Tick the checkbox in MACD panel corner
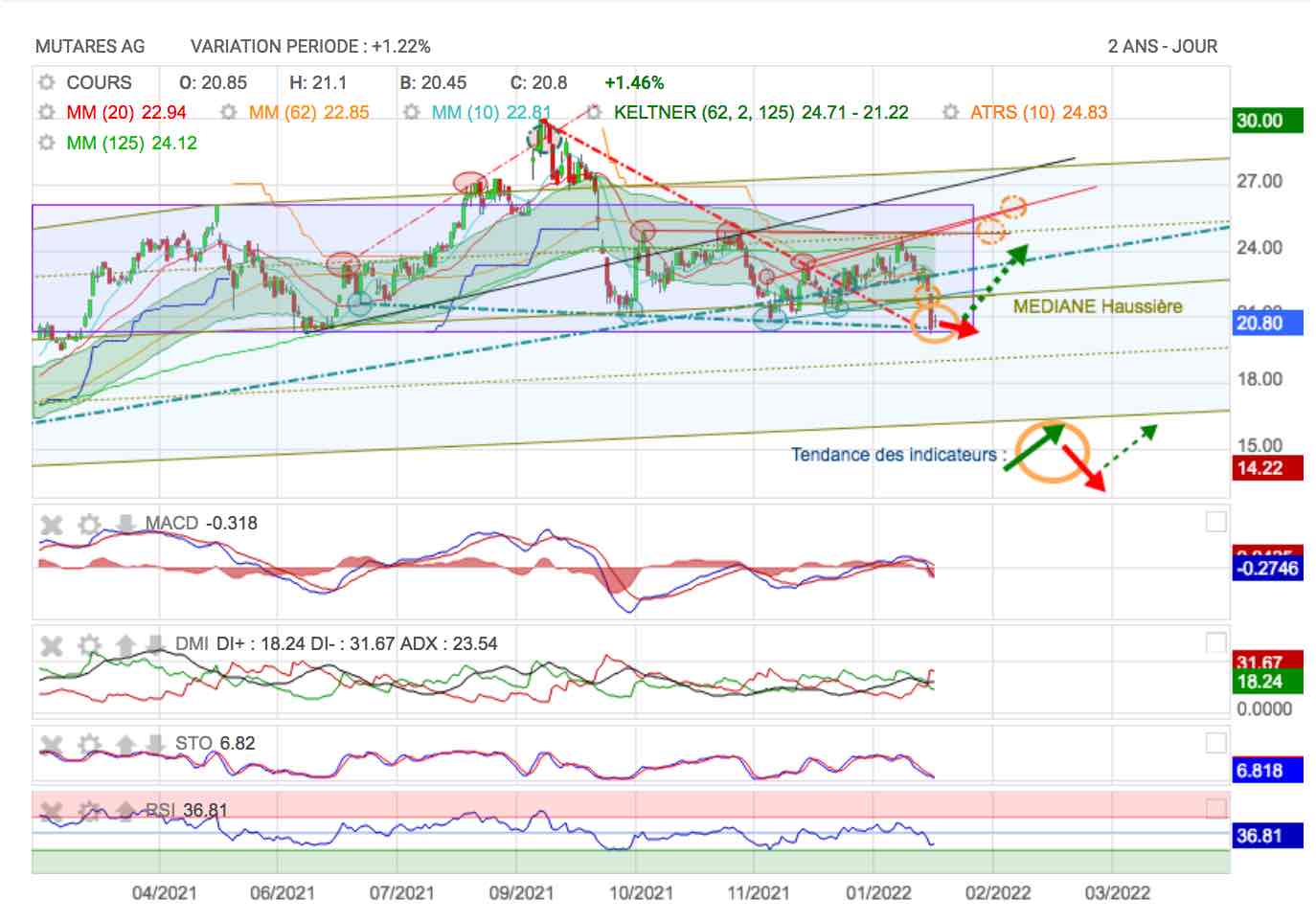This screenshot has width=1316, height=921. point(1215,522)
